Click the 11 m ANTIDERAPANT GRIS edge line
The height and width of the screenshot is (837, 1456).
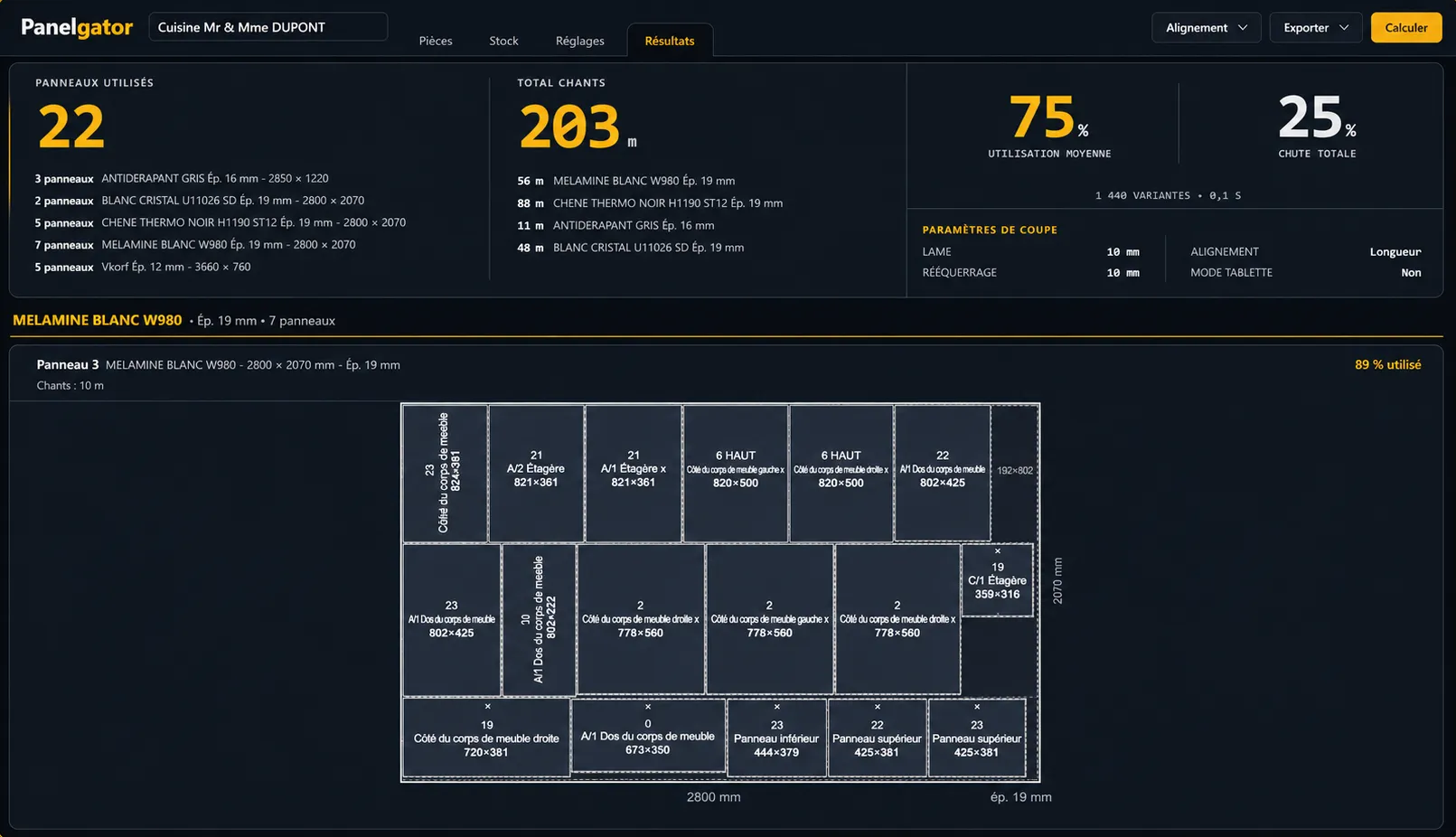(615, 226)
